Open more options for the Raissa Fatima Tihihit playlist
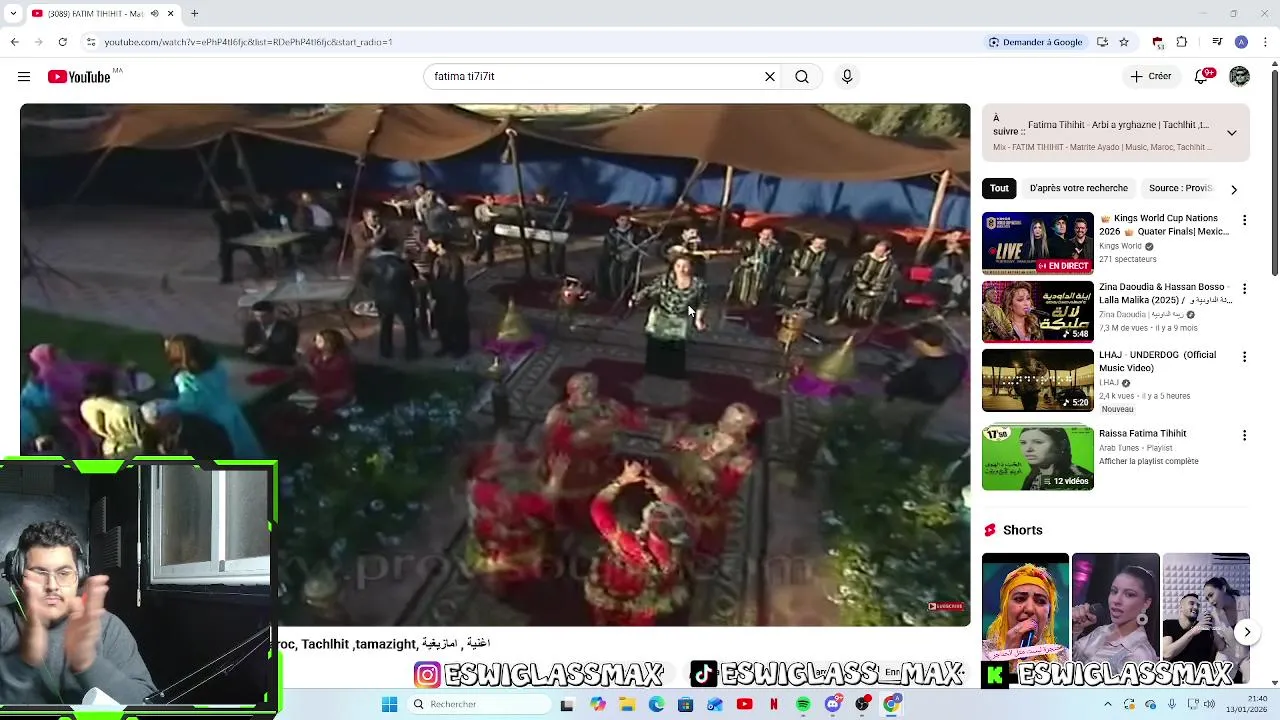 coord(1244,436)
